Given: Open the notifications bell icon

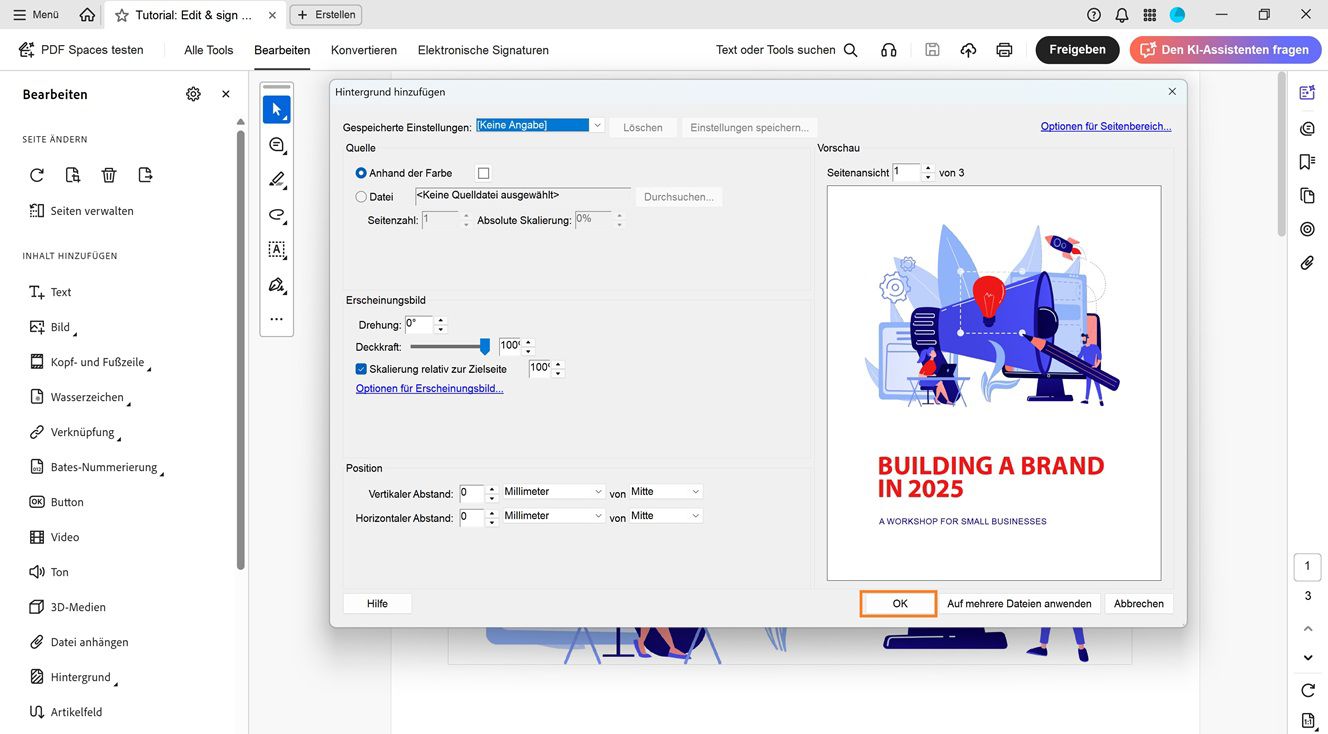Looking at the screenshot, I should [1122, 15].
